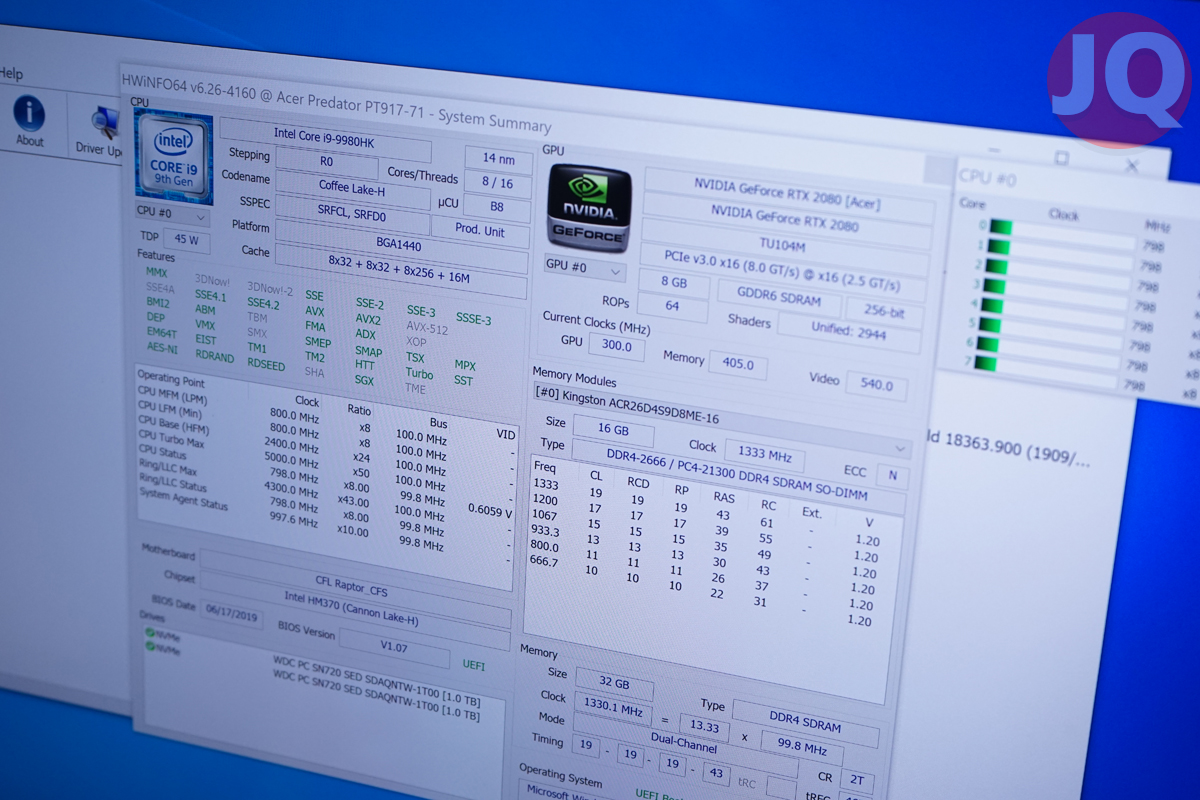Click the GDDR6 SDRAM field
1200x800 pixels.
tap(779, 298)
